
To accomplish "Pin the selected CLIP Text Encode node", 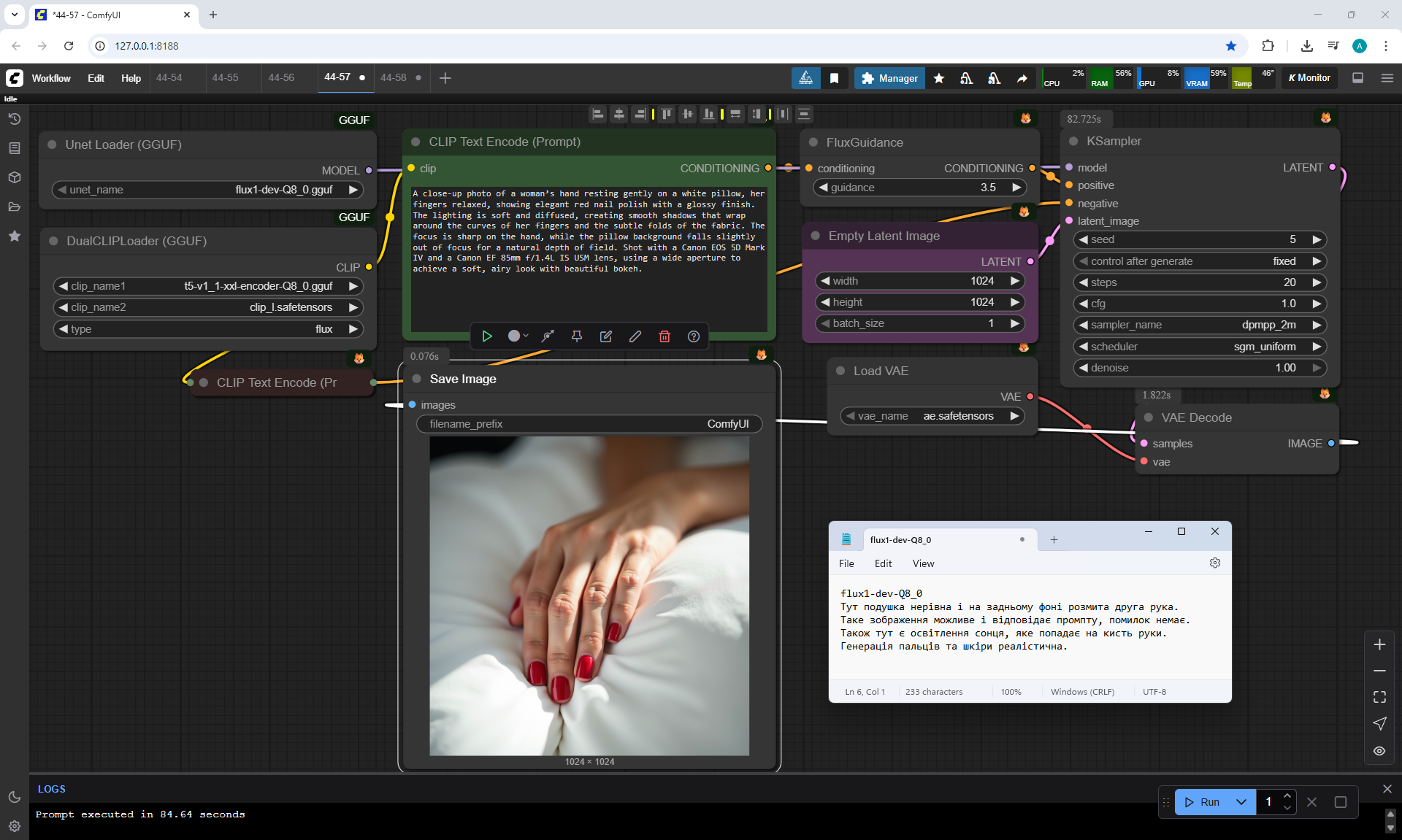I will click(x=577, y=336).
